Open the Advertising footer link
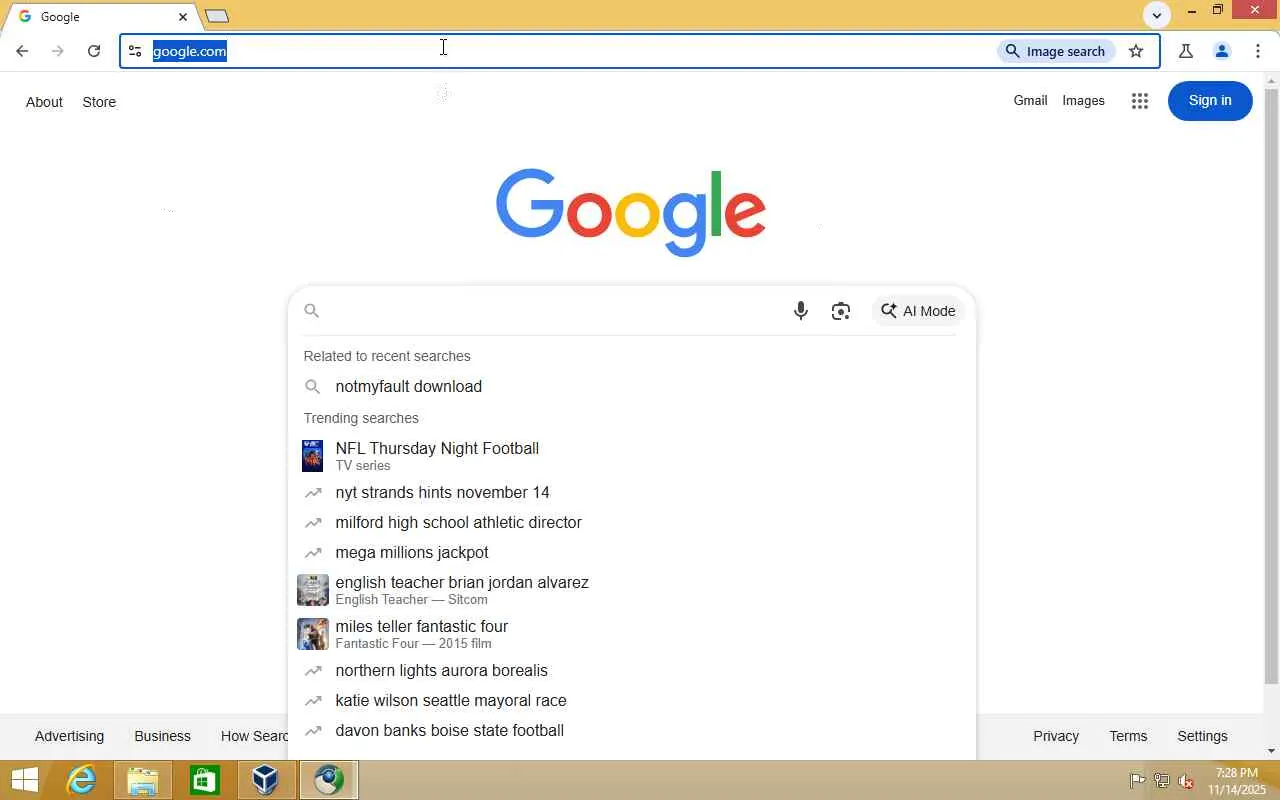The image size is (1280, 800). pos(69,736)
